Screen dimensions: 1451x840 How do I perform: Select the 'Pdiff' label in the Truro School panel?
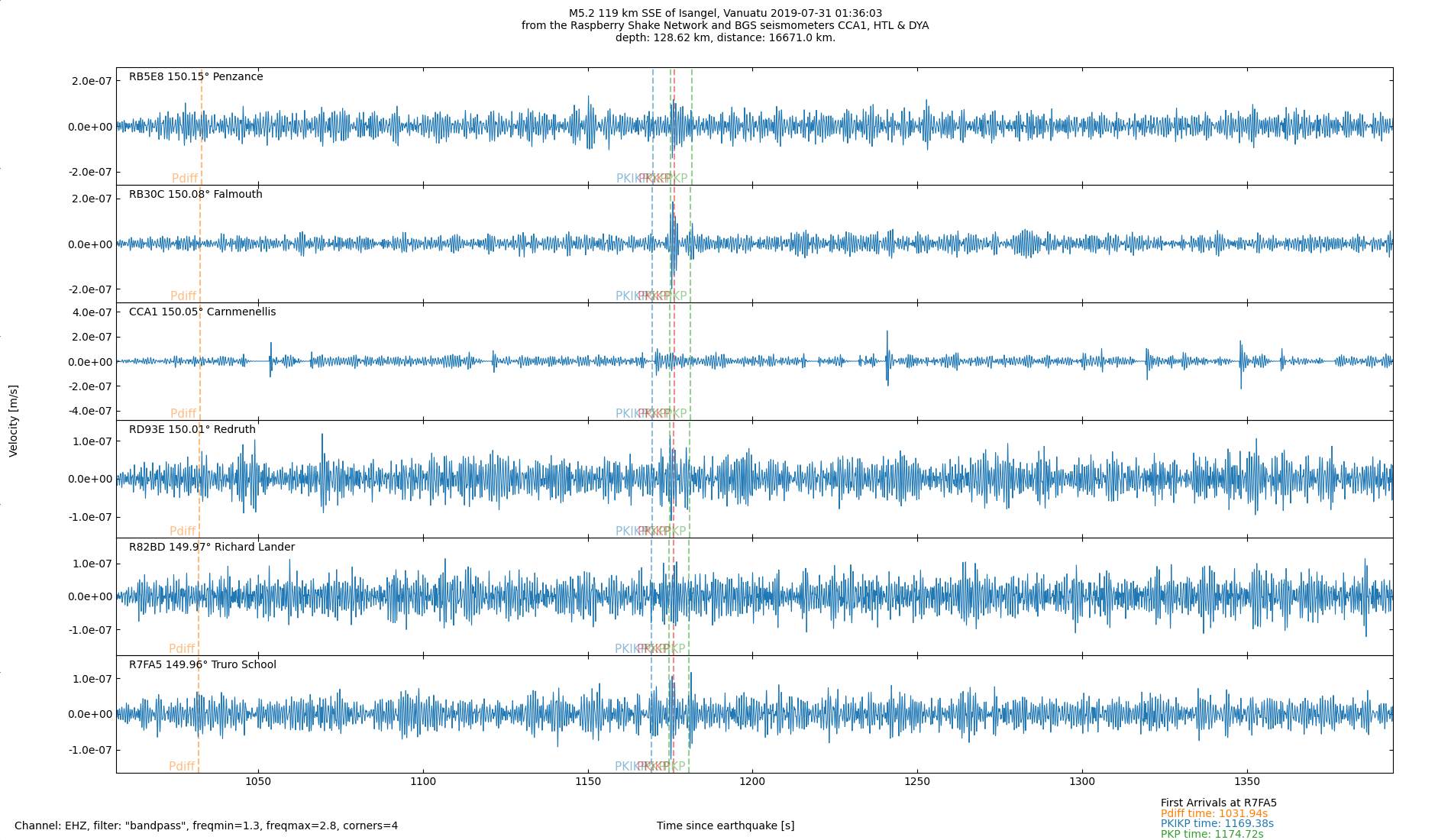(x=182, y=767)
